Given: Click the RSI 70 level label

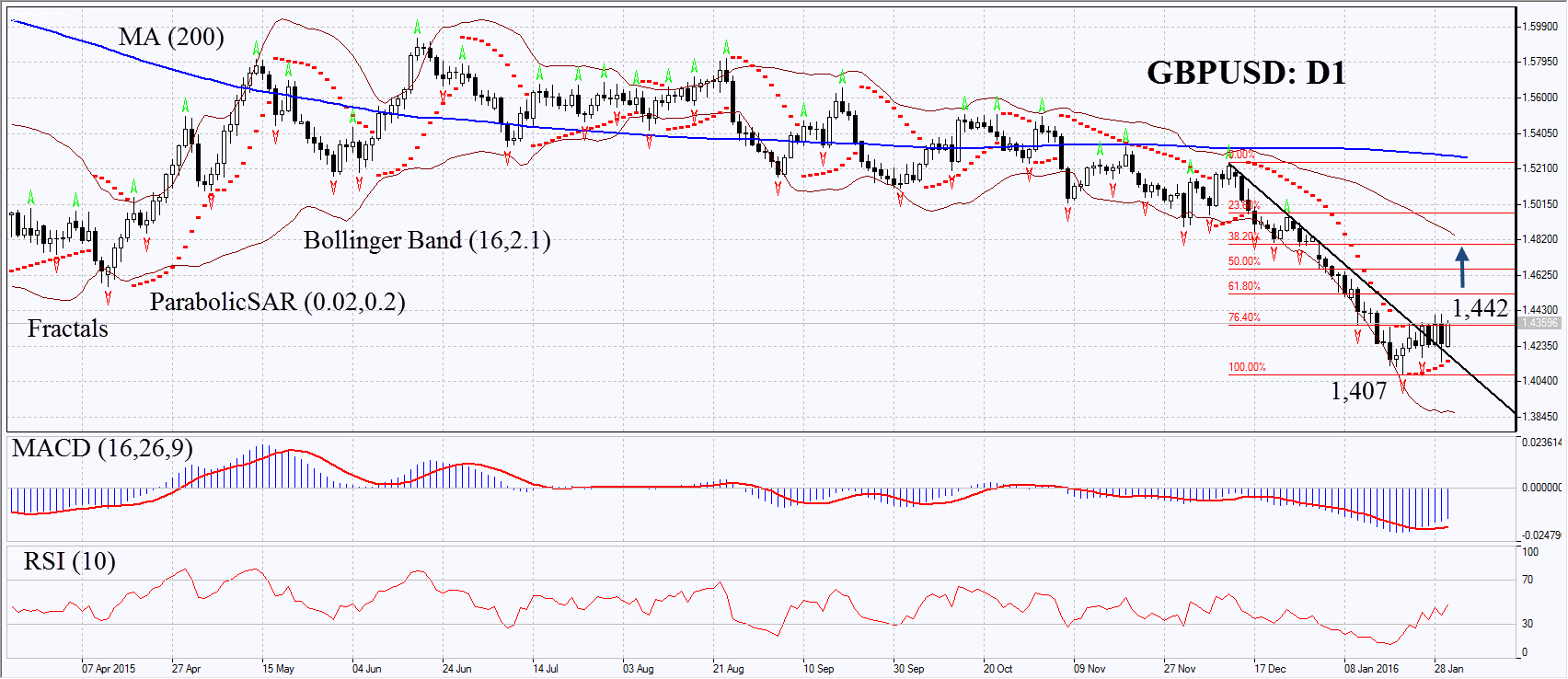Looking at the screenshot, I should tap(1528, 580).
